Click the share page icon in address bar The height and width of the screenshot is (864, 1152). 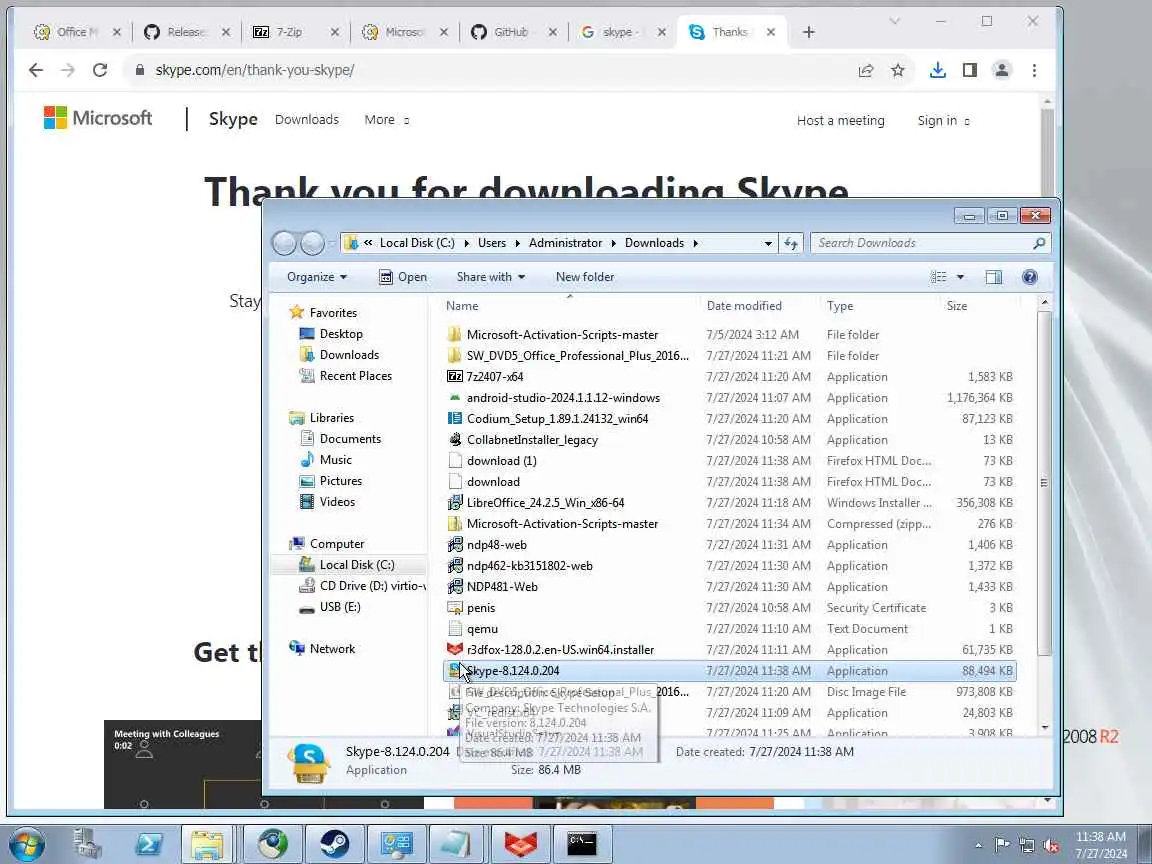click(865, 71)
